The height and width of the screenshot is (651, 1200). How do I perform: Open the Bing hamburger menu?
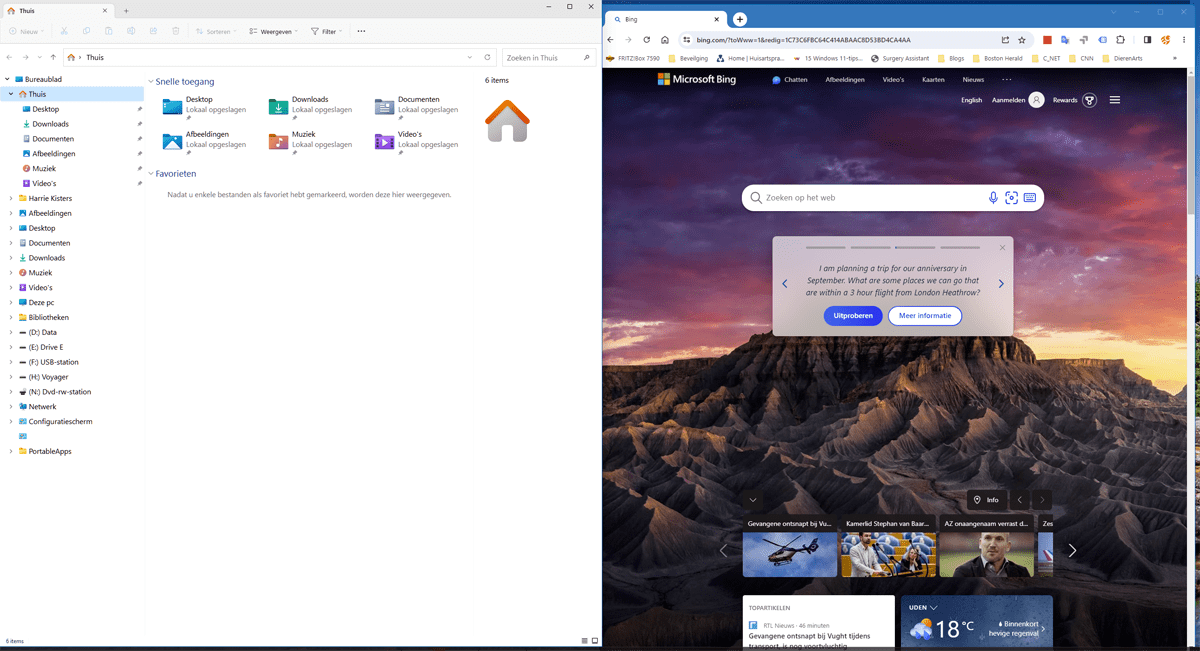tap(1115, 100)
